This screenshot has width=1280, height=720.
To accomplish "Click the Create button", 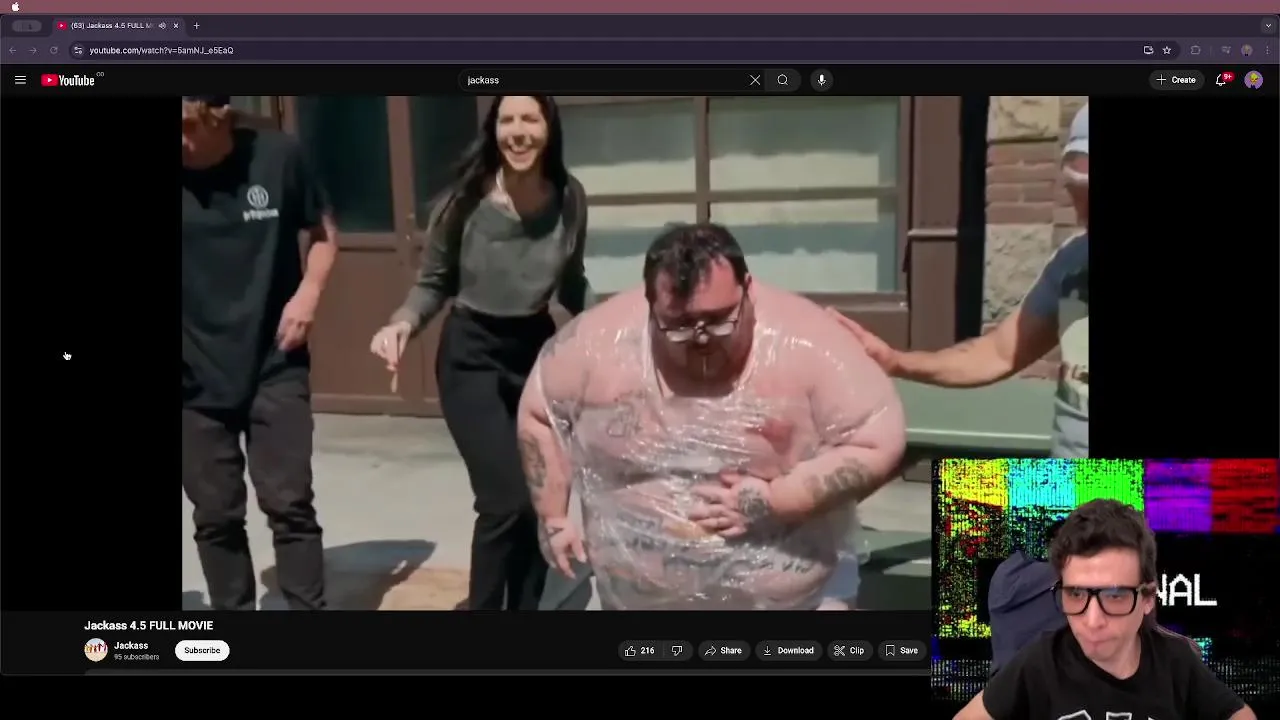I will pyautogui.click(x=1176, y=80).
